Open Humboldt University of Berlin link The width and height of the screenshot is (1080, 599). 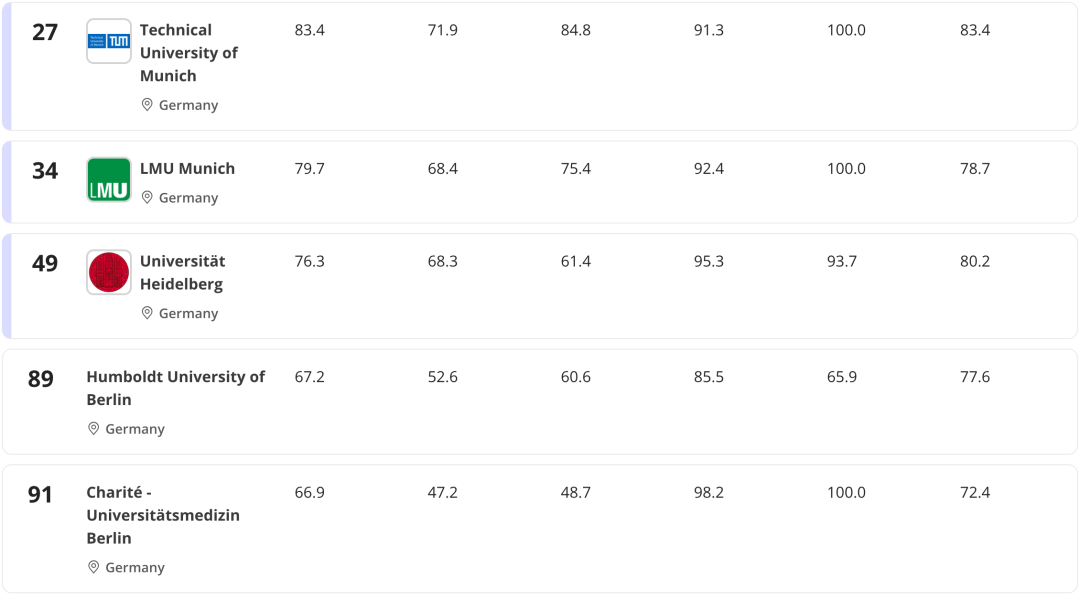pyautogui.click(x=175, y=388)
